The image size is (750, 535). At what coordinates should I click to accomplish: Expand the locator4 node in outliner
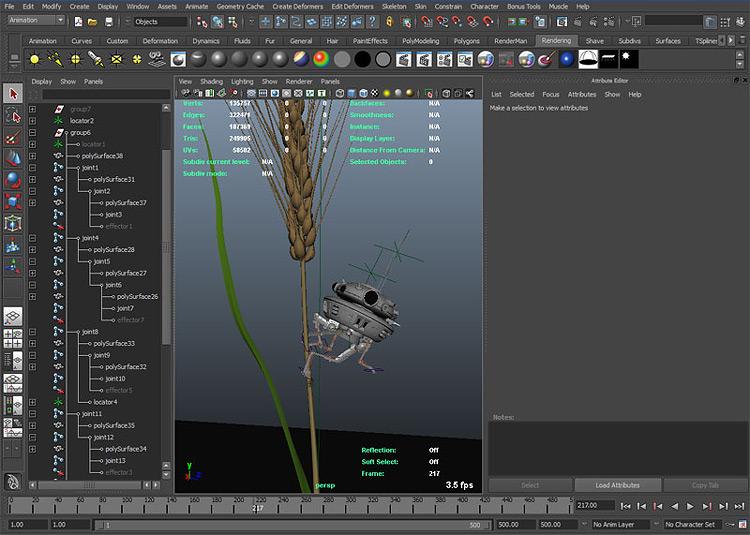(x=33, y=402)
